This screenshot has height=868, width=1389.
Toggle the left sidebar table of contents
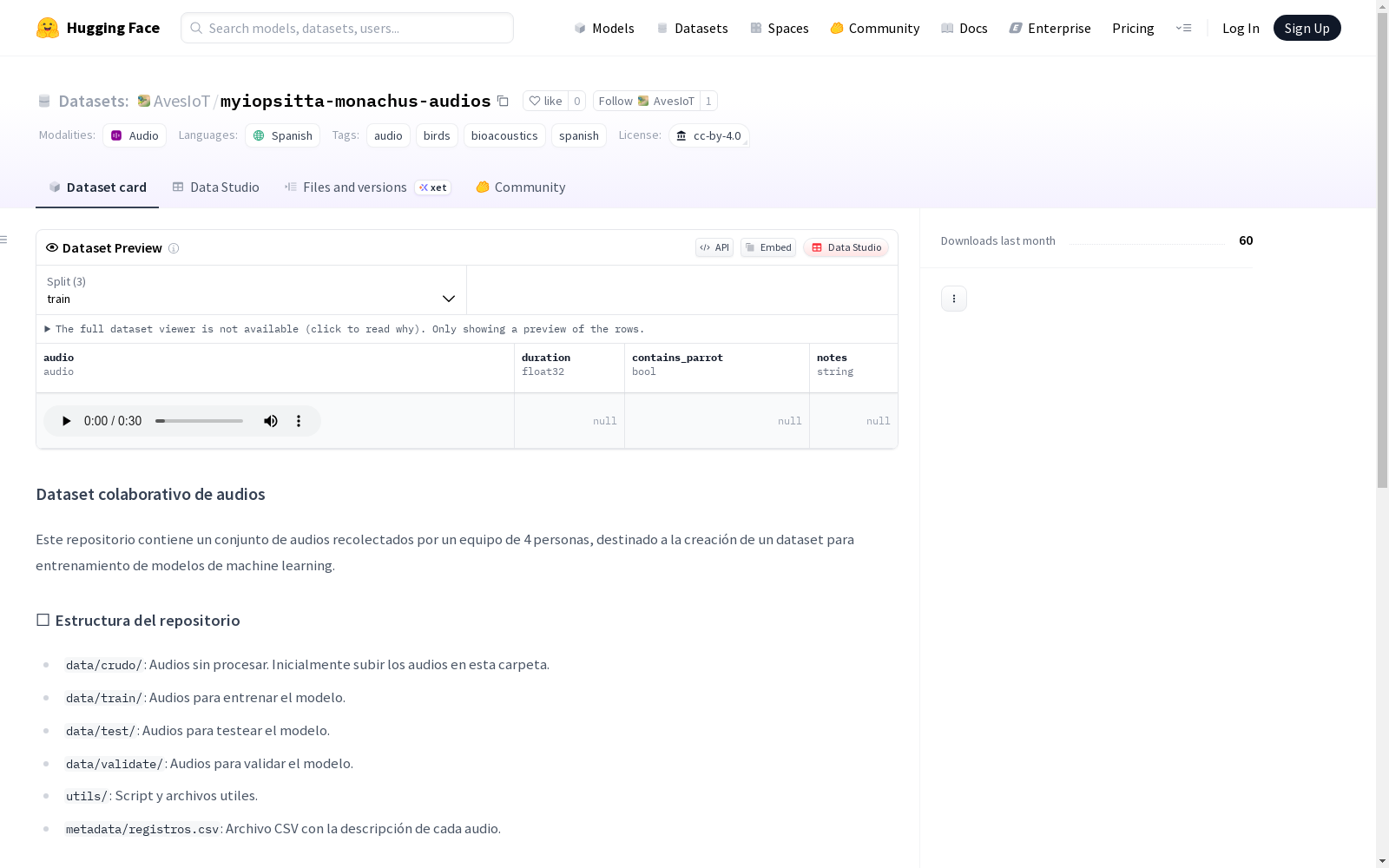tap(4, 240)
